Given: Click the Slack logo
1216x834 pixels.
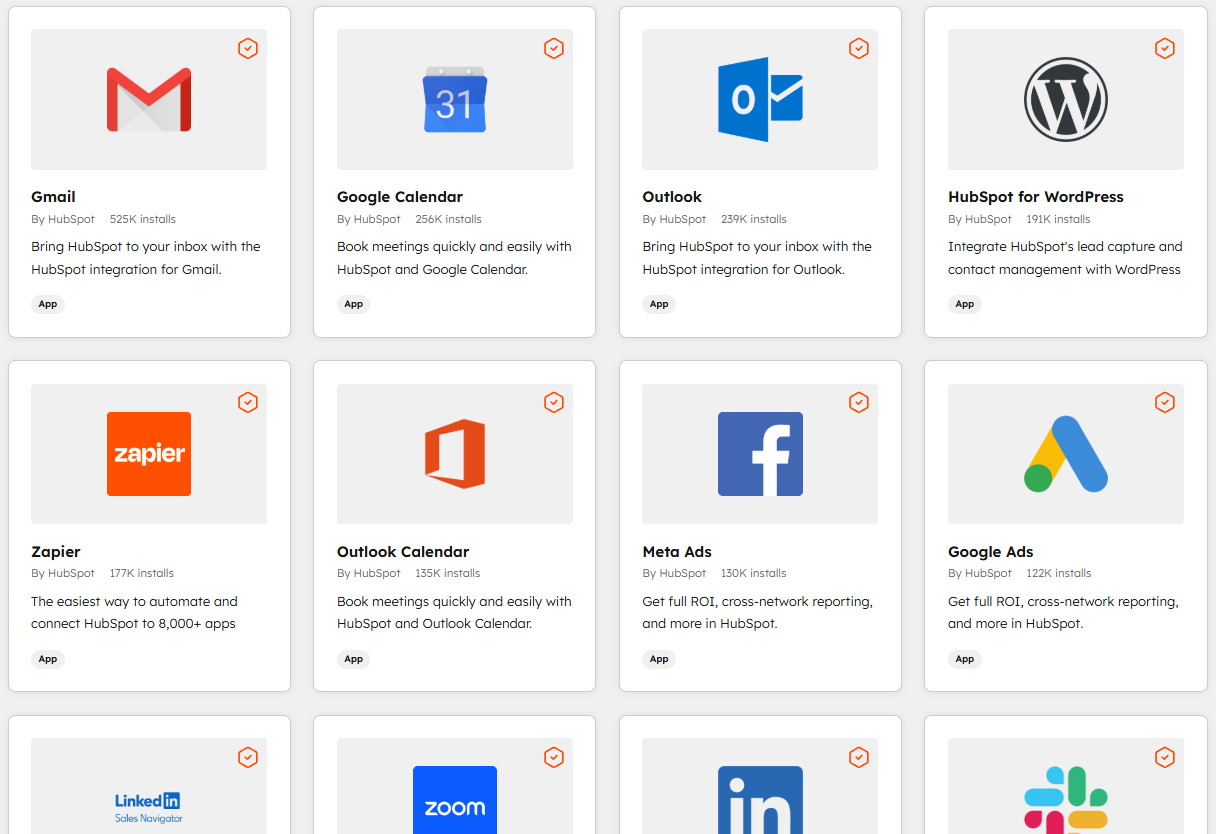Looking at the screenshot, I should click(1066, 800).
